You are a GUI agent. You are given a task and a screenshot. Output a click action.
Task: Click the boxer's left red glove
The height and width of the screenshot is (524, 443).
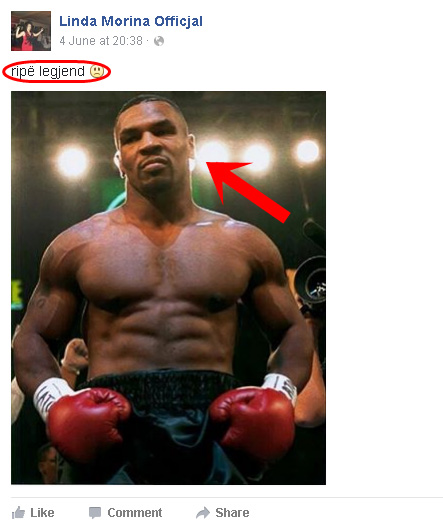tap(252, 423)
